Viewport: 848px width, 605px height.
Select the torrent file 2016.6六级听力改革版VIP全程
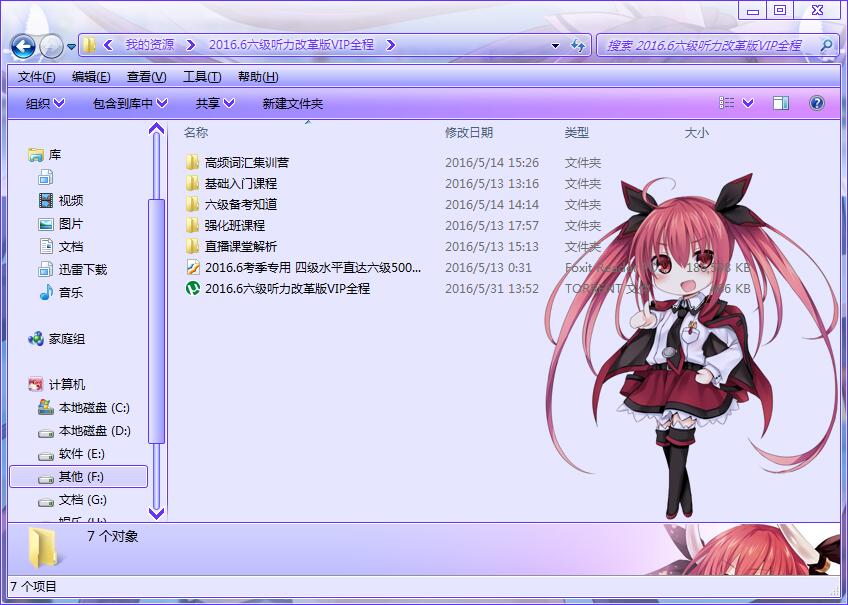[287, 288]
